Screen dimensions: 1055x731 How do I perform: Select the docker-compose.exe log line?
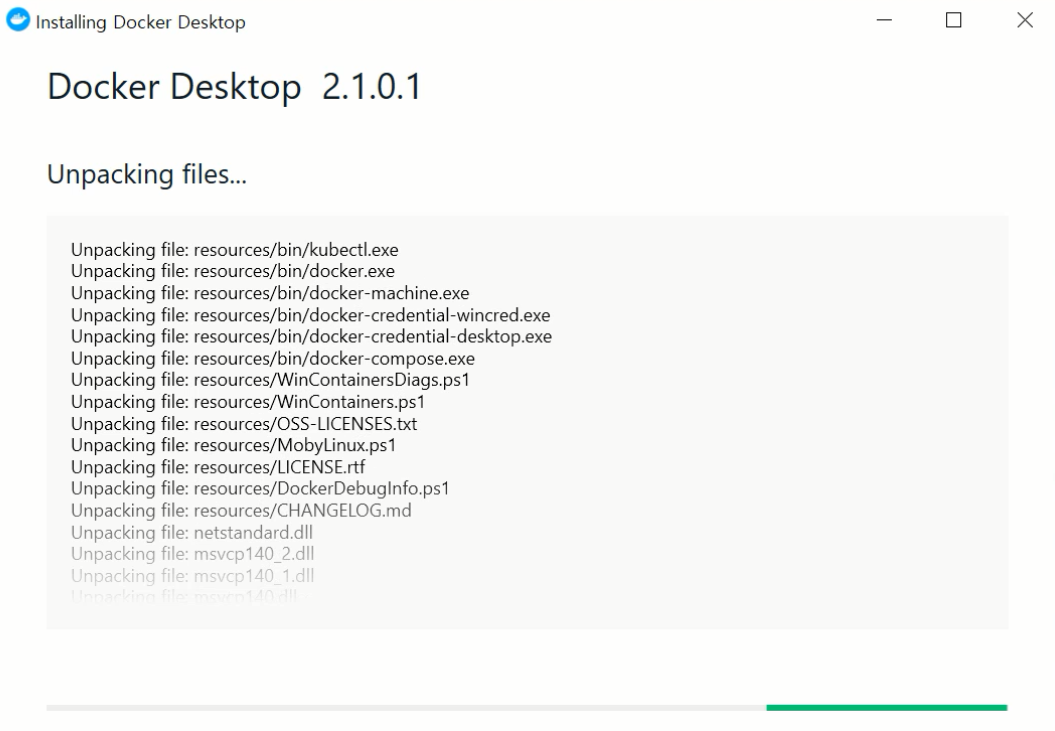click(272, 359)
